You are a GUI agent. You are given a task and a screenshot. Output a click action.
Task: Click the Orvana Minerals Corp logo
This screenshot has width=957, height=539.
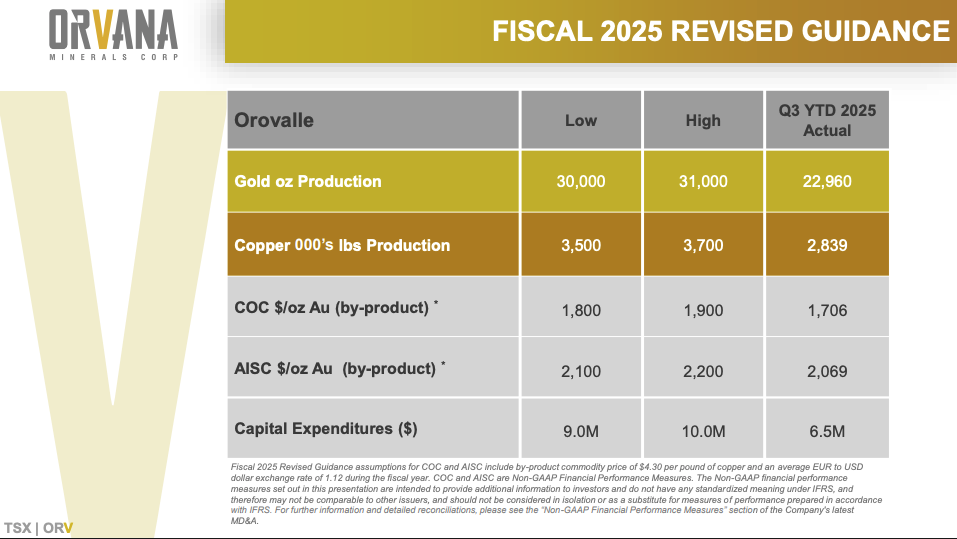(114, 35)
